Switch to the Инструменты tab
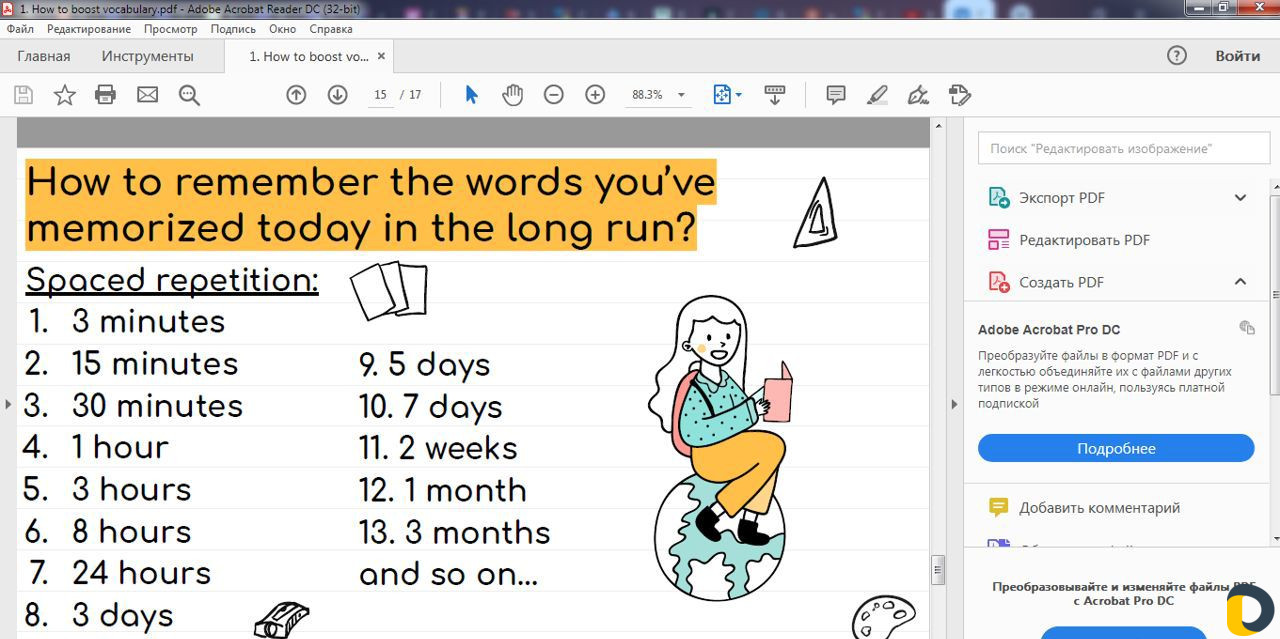 point(147,56)
